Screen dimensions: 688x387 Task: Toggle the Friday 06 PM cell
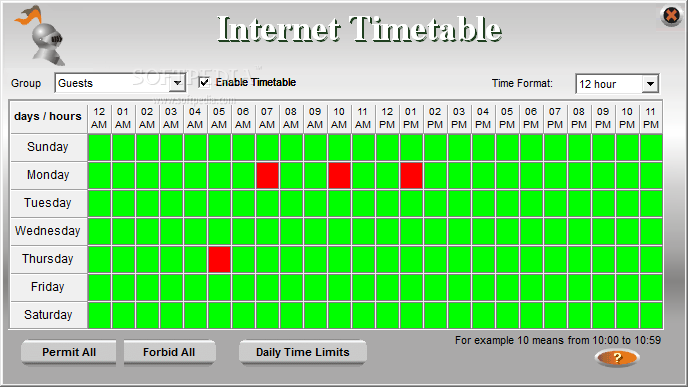click(x=531, y=287)
